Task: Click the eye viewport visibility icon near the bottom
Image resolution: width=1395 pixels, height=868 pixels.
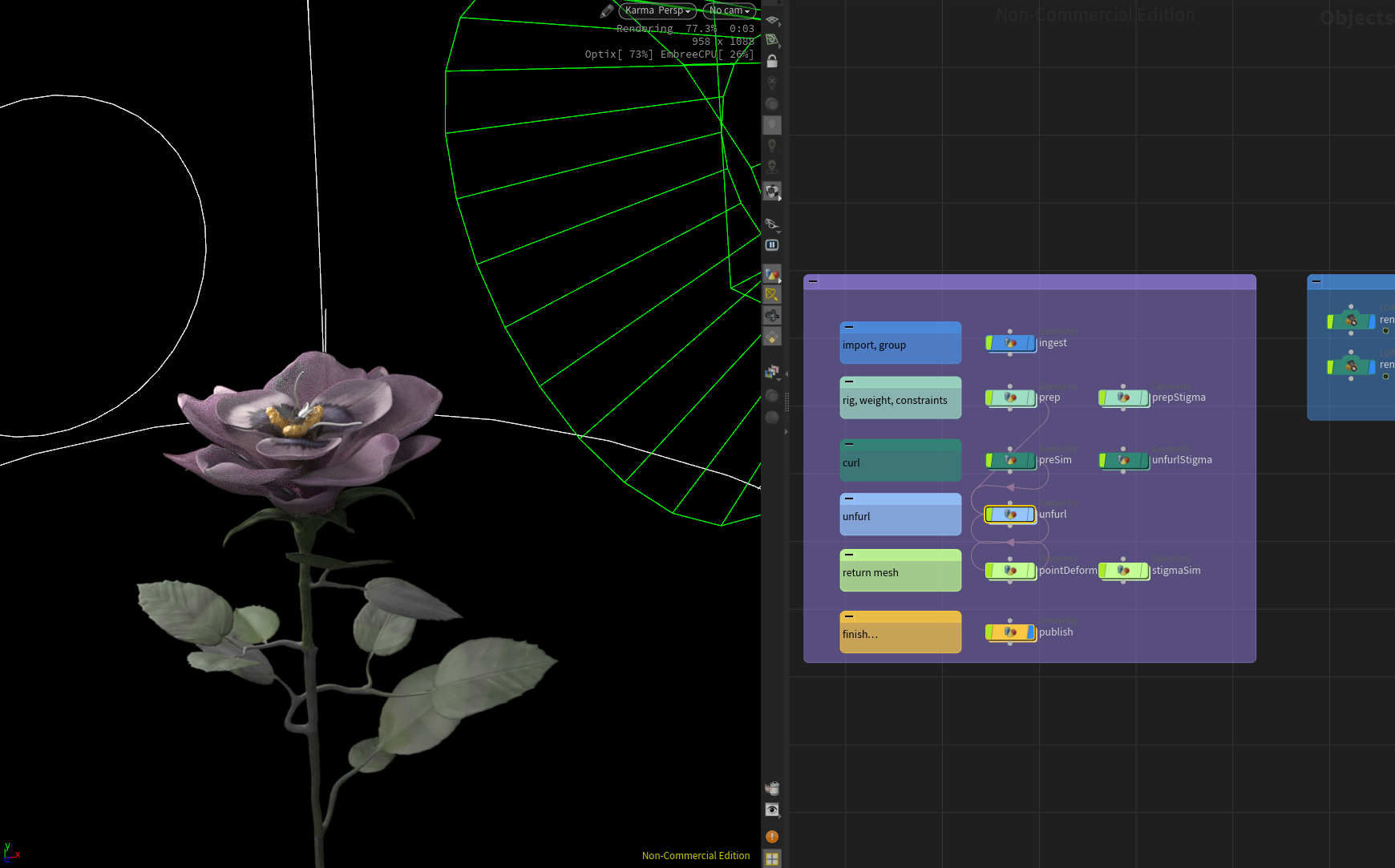Action: [772, 809]
